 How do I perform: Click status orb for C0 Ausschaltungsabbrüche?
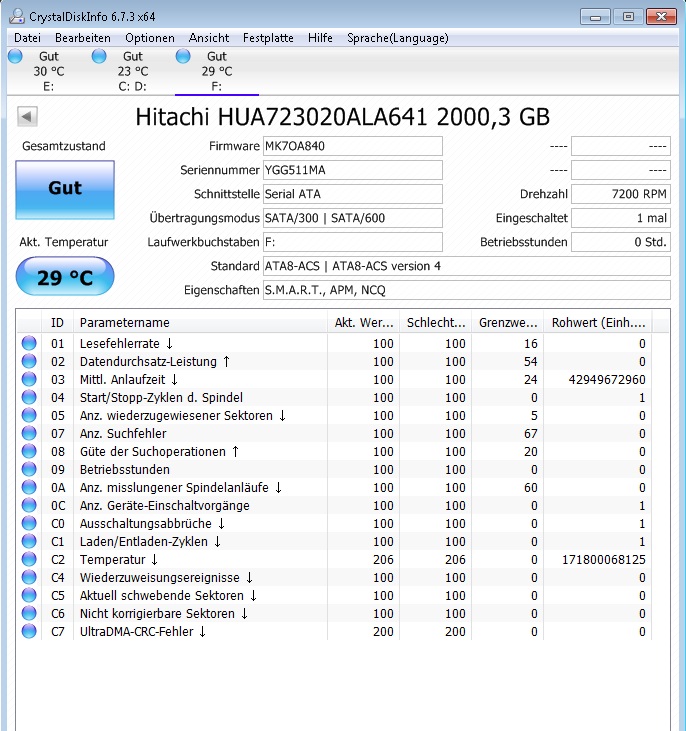[x=29, y=523]
